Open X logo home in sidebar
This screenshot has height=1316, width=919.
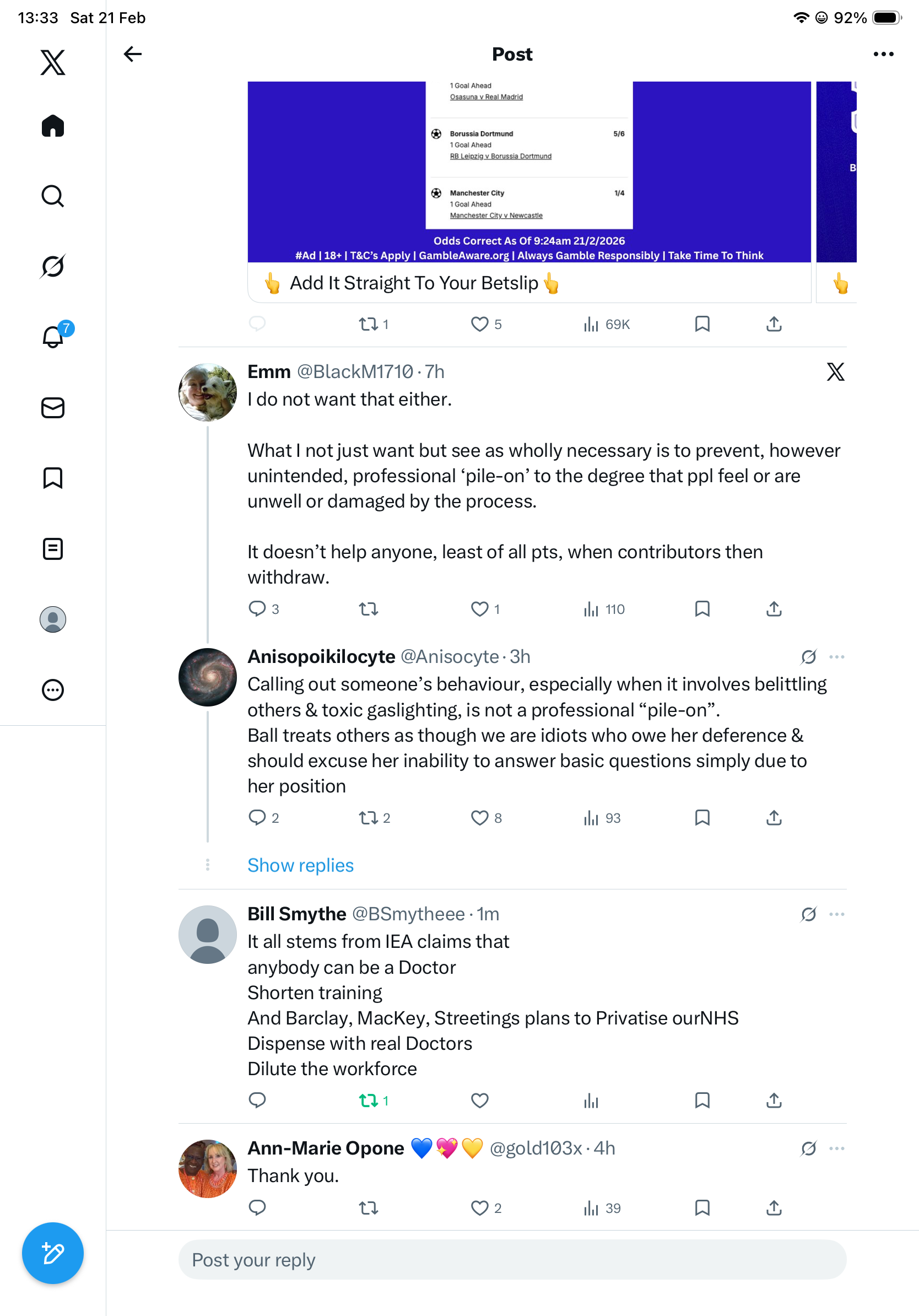pyautogui.click(x=53, y=62)
